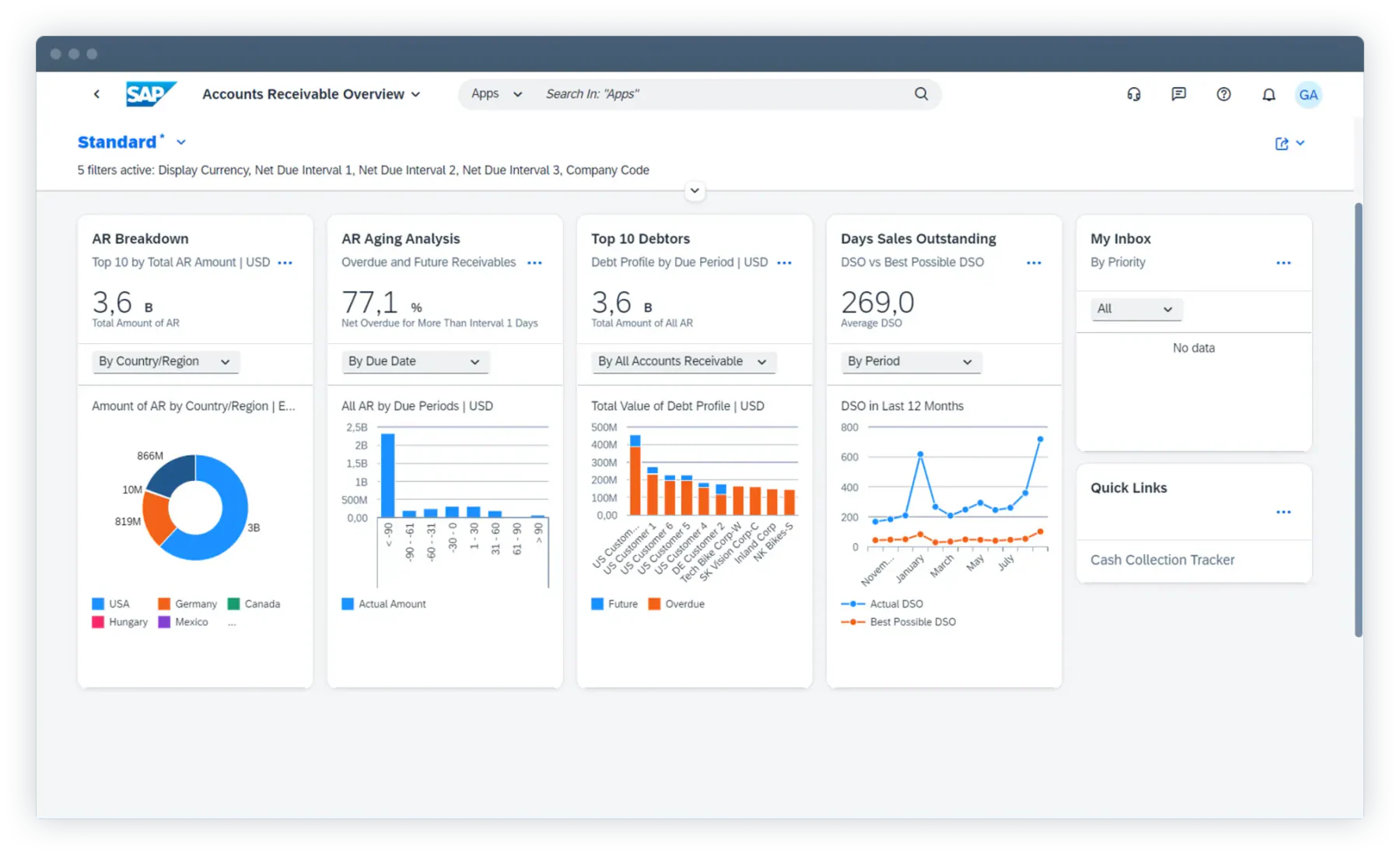Open the Standard variant dropdown
This screenshot has height=855, width=1400.
181,142
